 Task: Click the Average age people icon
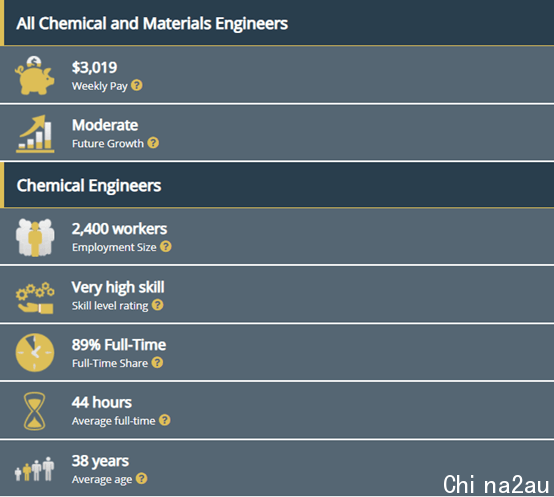34,469
